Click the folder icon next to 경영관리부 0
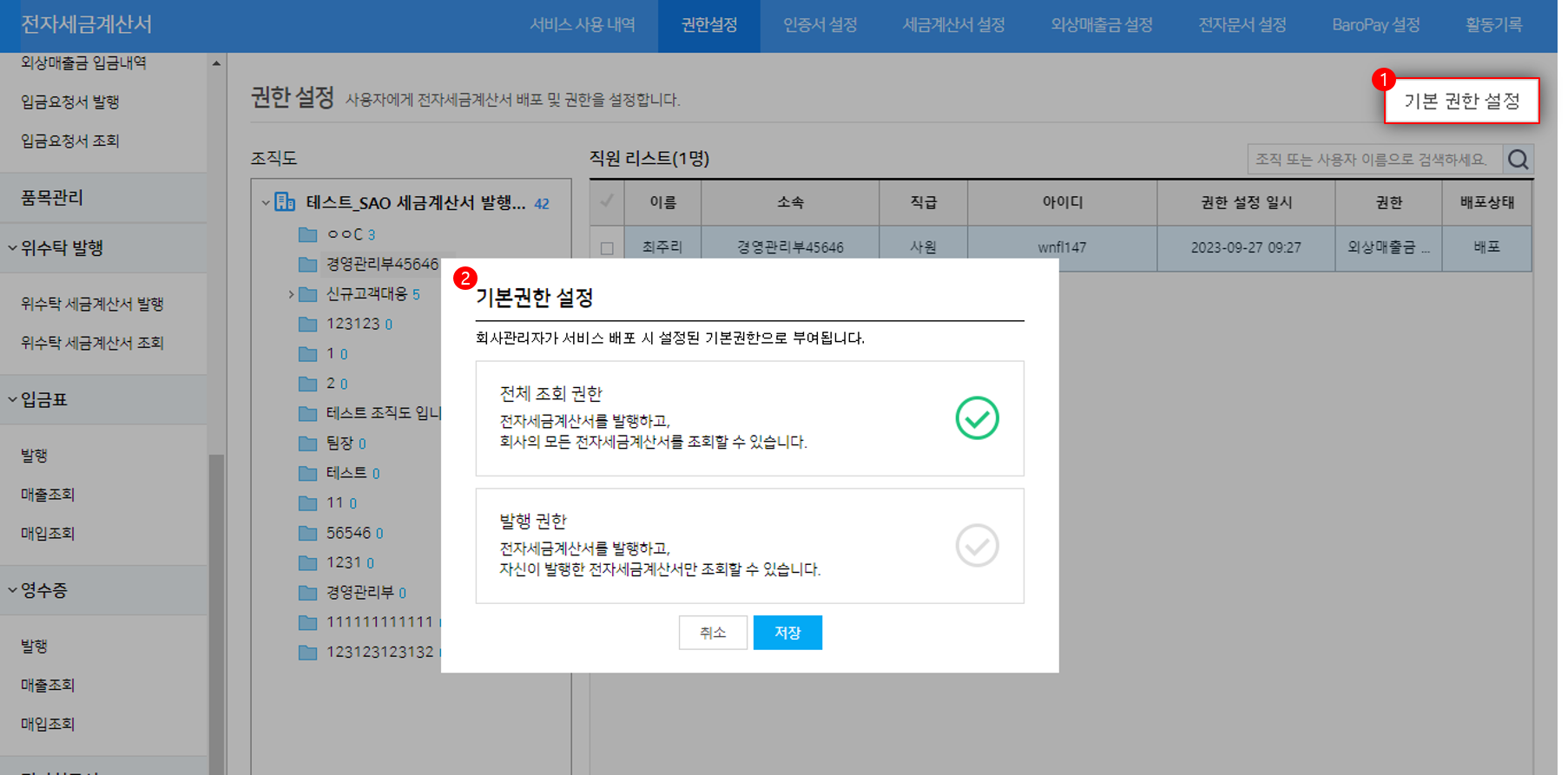 tap(307, 593)
